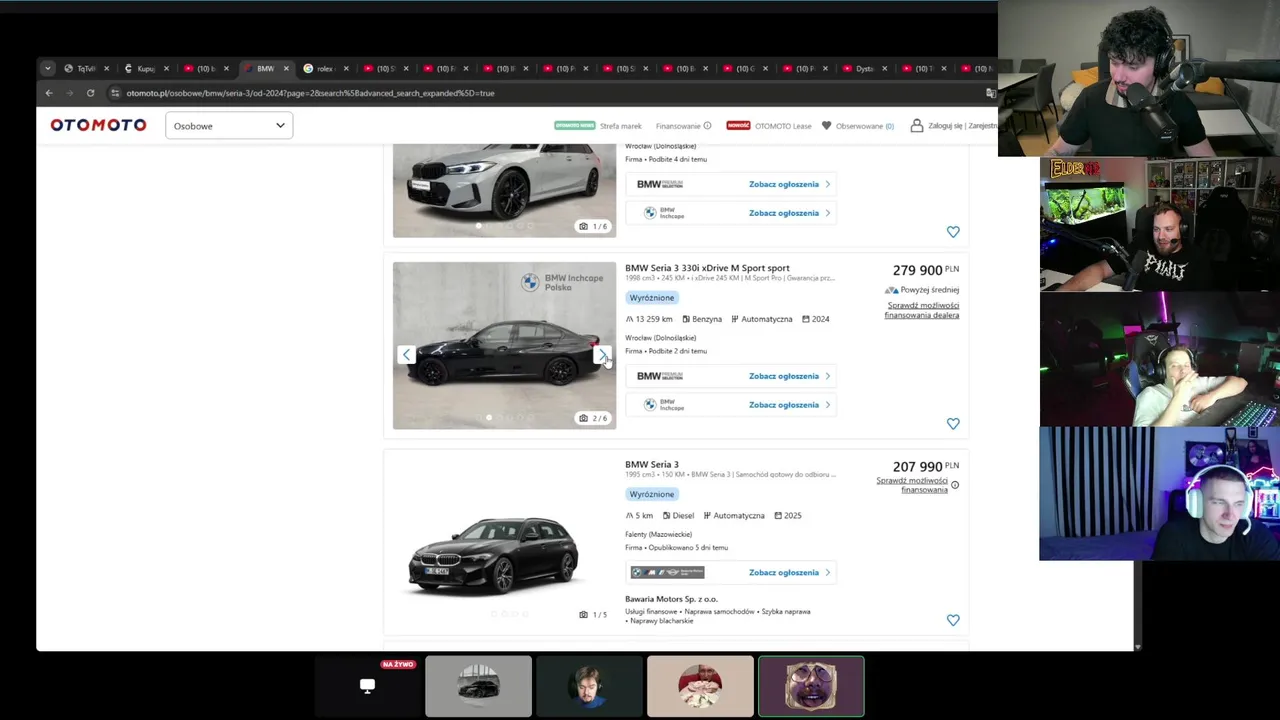Click the Wyróżnione badge on the 207 990 listing
1280x720 pixels.
(652, 494)
